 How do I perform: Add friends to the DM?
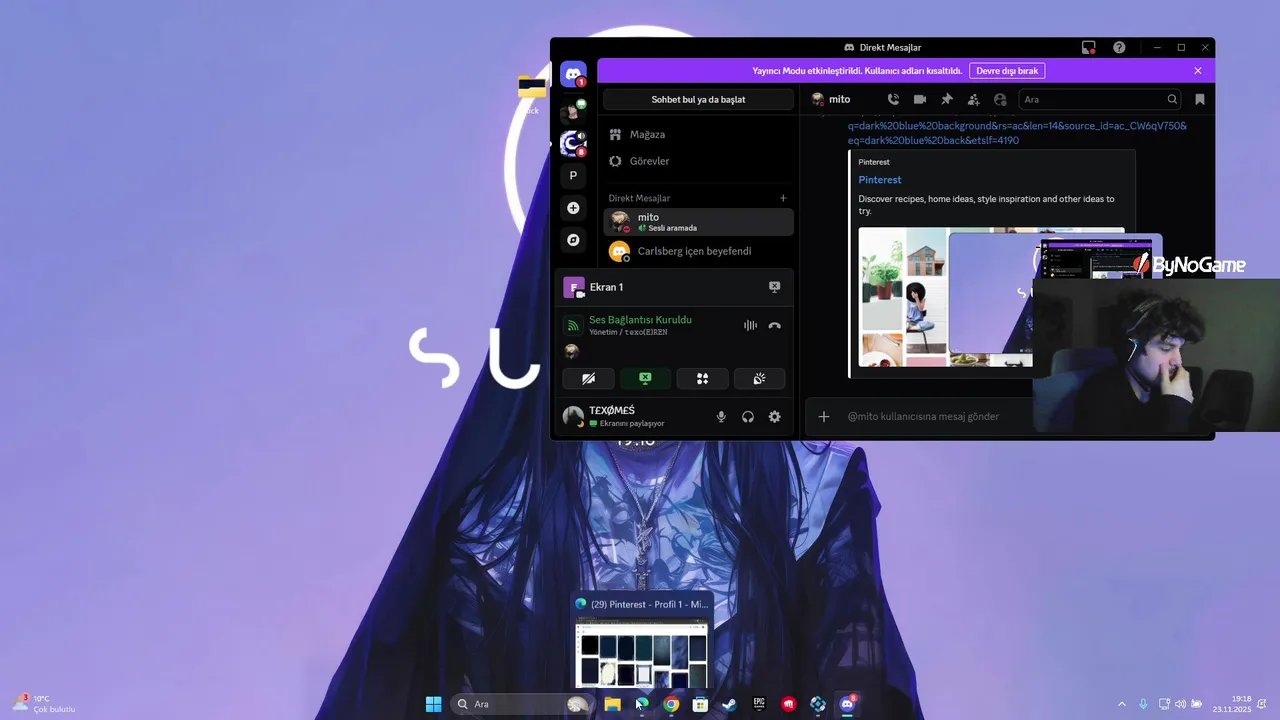(973, 99)
